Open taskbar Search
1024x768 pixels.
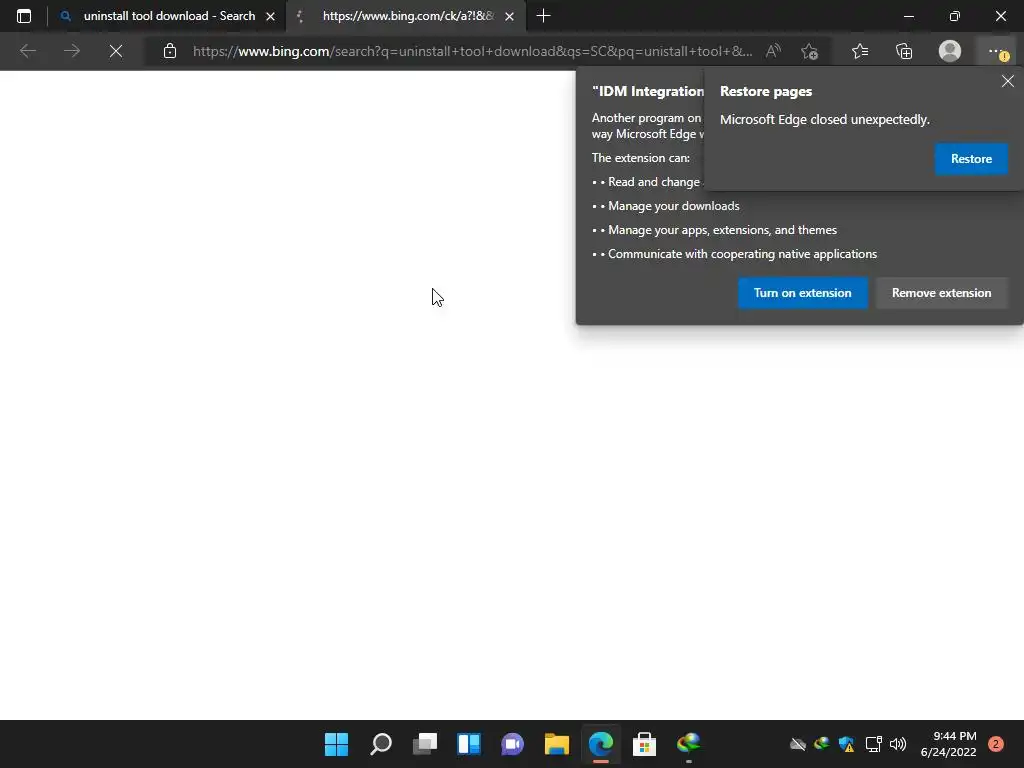coord(381,744)
